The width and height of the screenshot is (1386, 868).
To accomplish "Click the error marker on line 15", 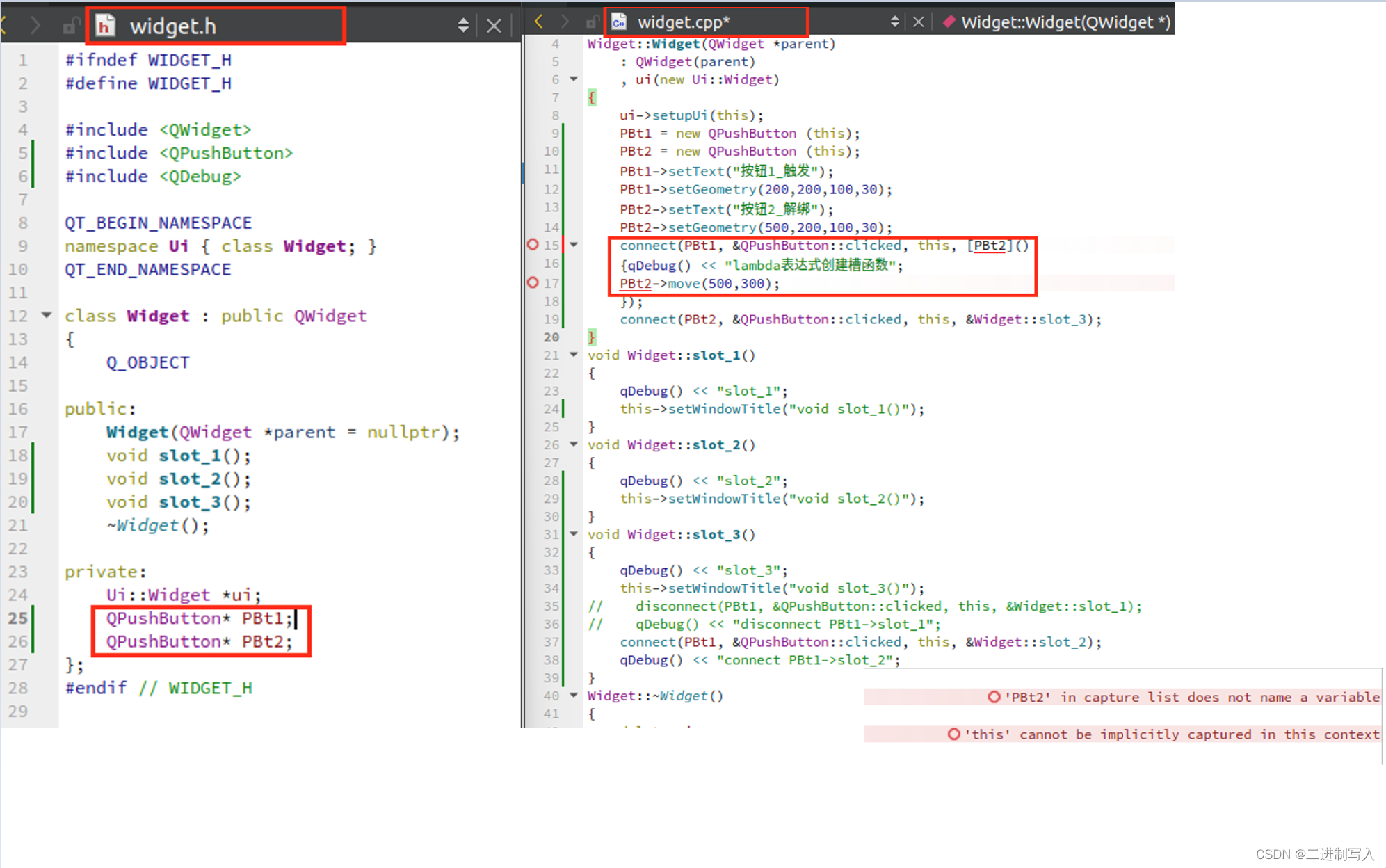I will point(533,244).
